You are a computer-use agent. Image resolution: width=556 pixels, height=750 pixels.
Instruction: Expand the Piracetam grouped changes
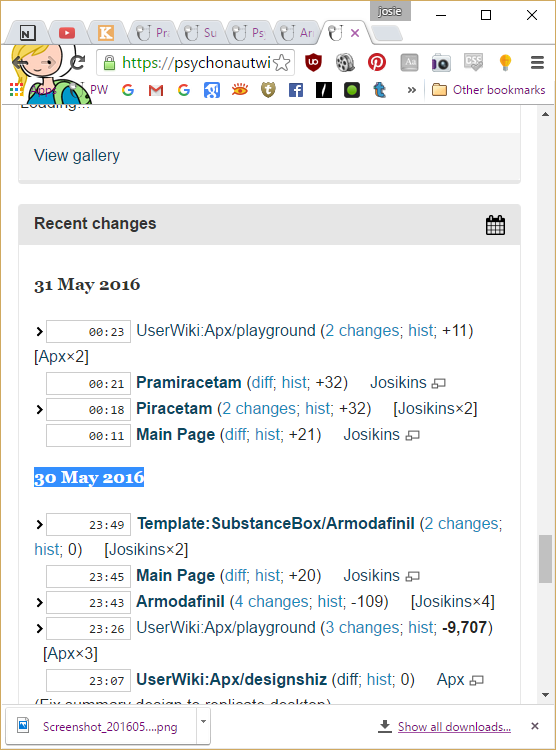(40, 409)
